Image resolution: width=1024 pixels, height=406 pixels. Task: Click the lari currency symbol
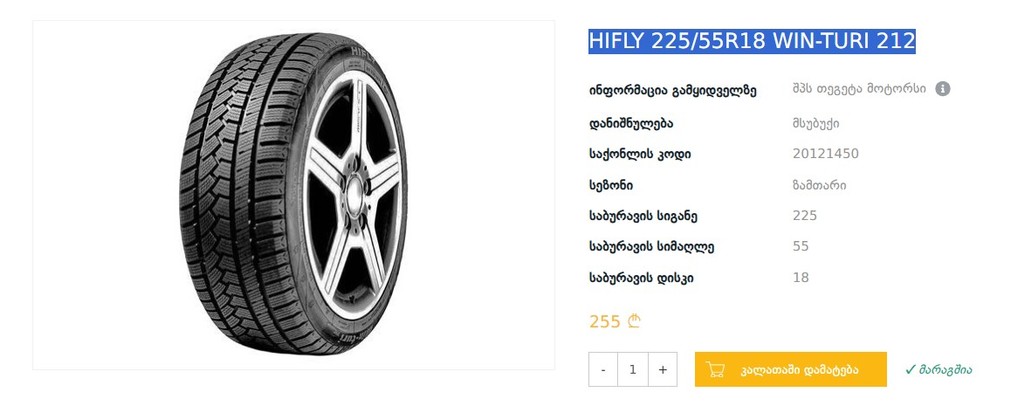(634, 321)
